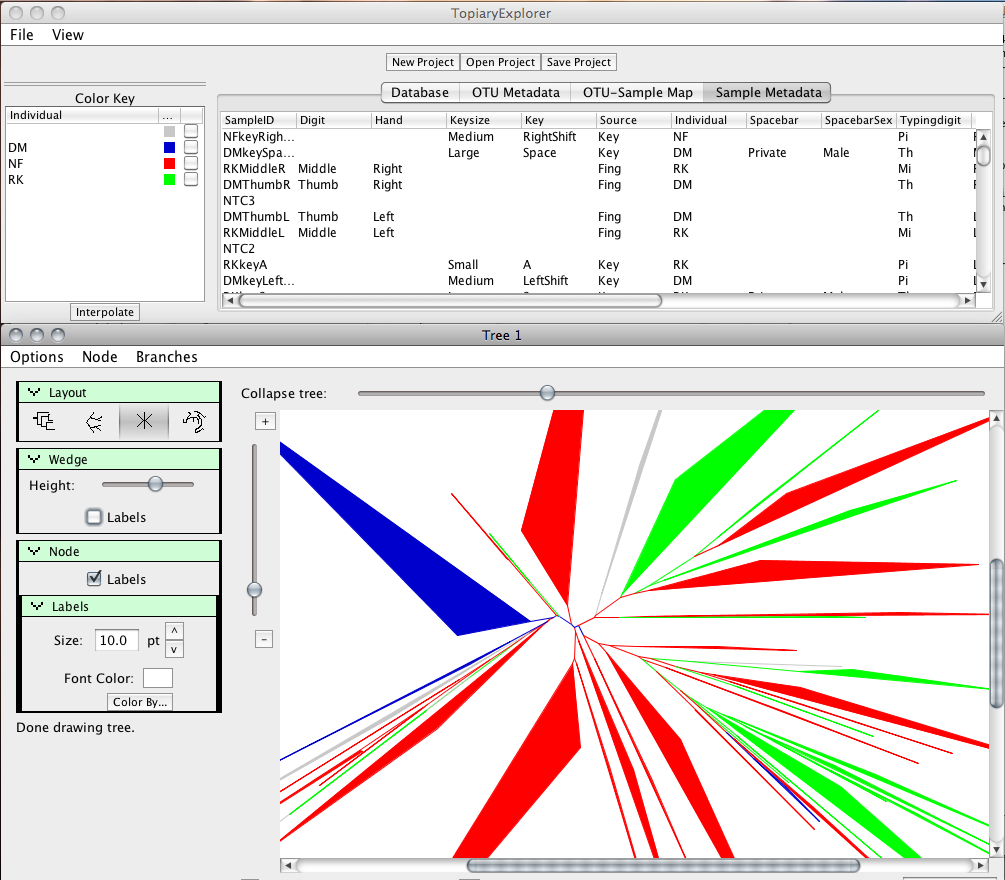1005x880 pixels.
Task: Click the Save Project button
Action: point(578,62)
